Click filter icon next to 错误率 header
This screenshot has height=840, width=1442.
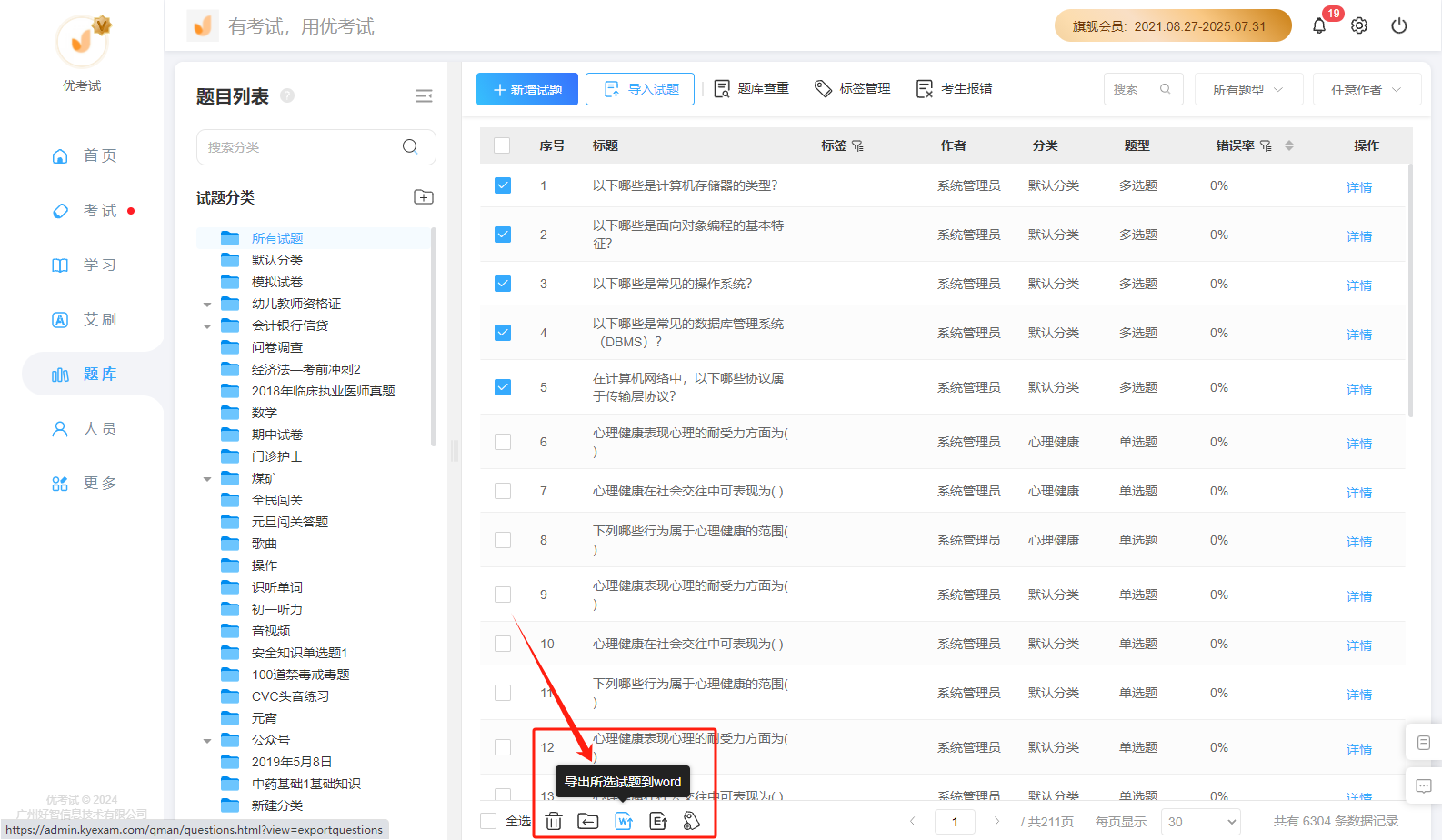1266,145
